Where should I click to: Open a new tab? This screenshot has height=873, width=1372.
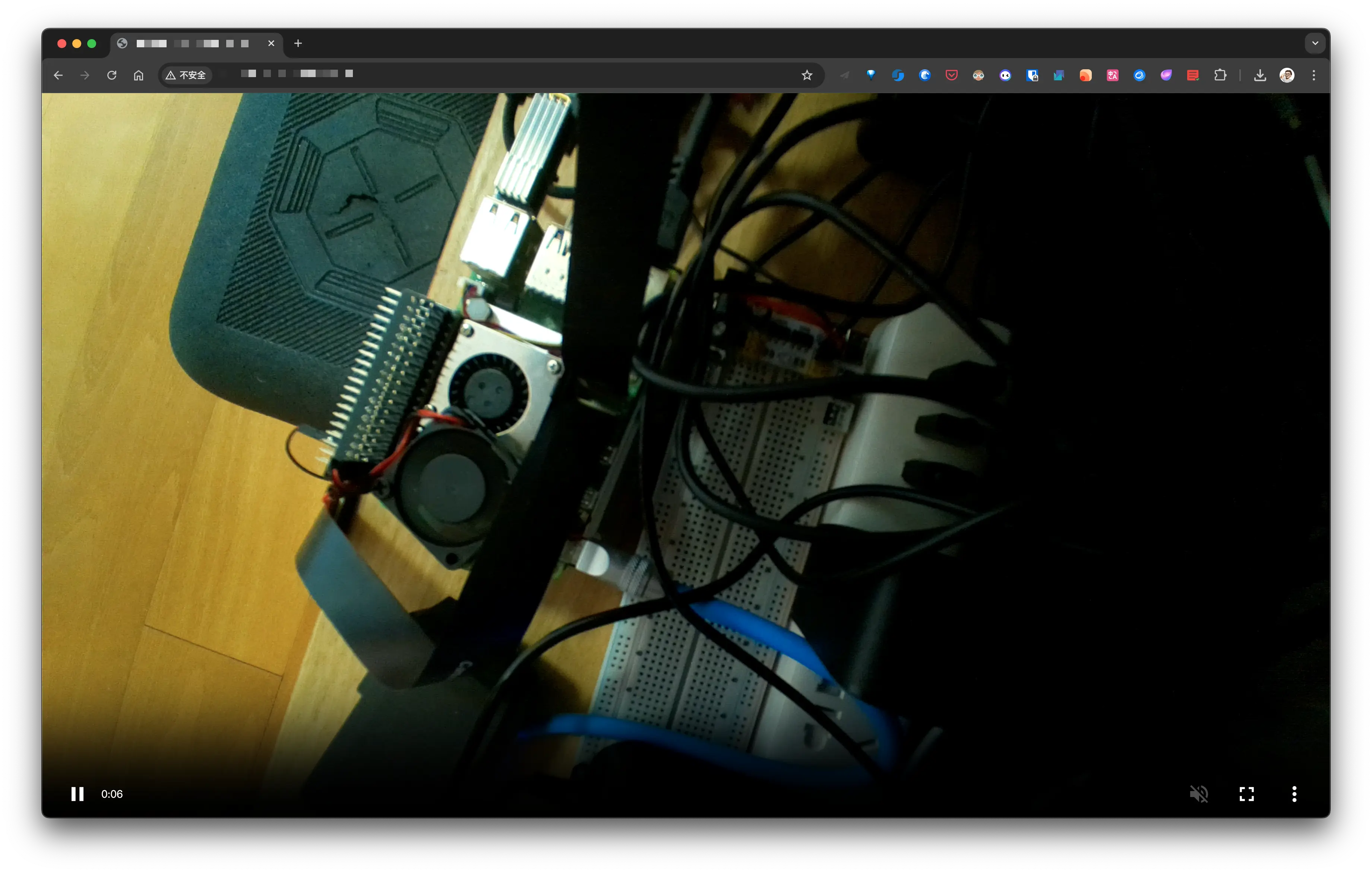click(x=298, y=43)
